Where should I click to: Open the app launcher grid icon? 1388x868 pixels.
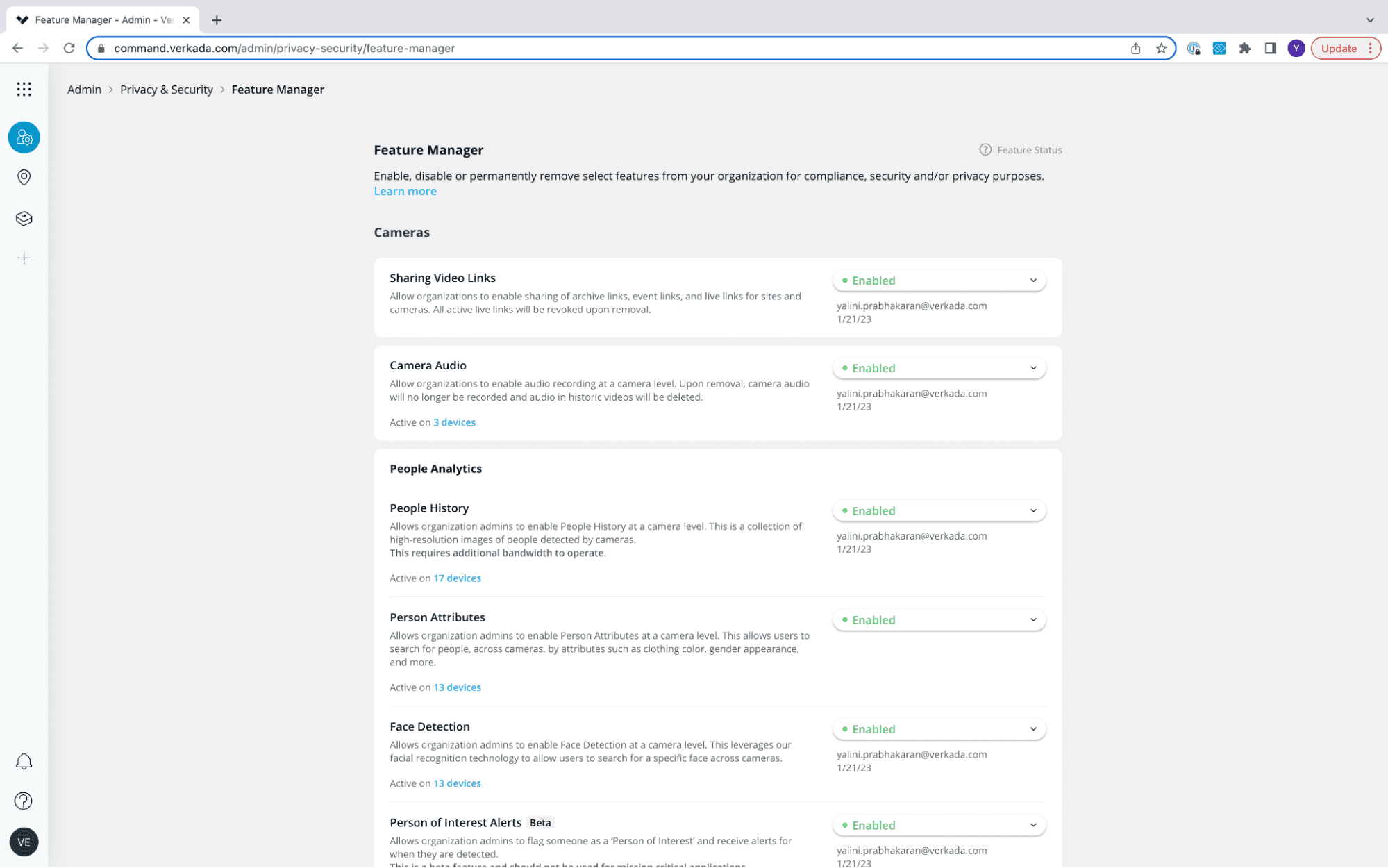(24, 89)
